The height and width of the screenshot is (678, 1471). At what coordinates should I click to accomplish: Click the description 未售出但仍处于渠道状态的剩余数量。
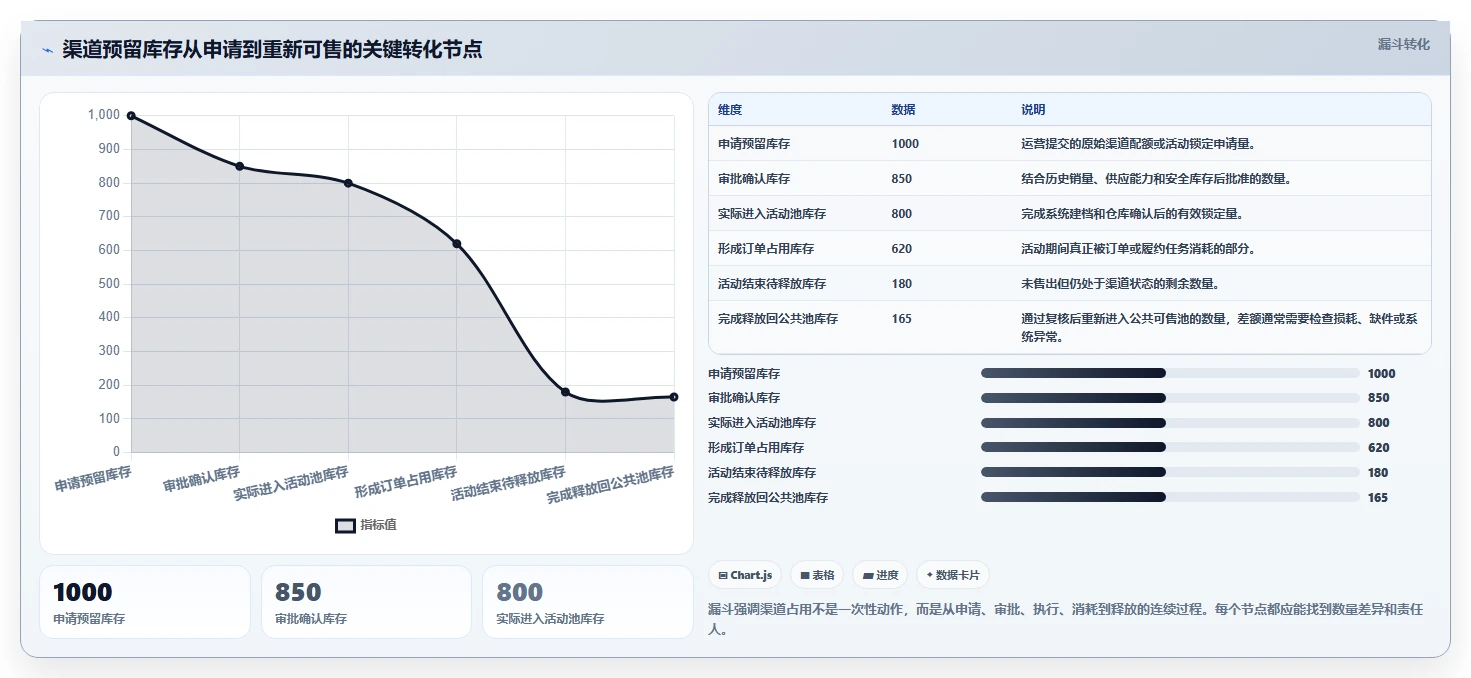[x=1120, y=284]
